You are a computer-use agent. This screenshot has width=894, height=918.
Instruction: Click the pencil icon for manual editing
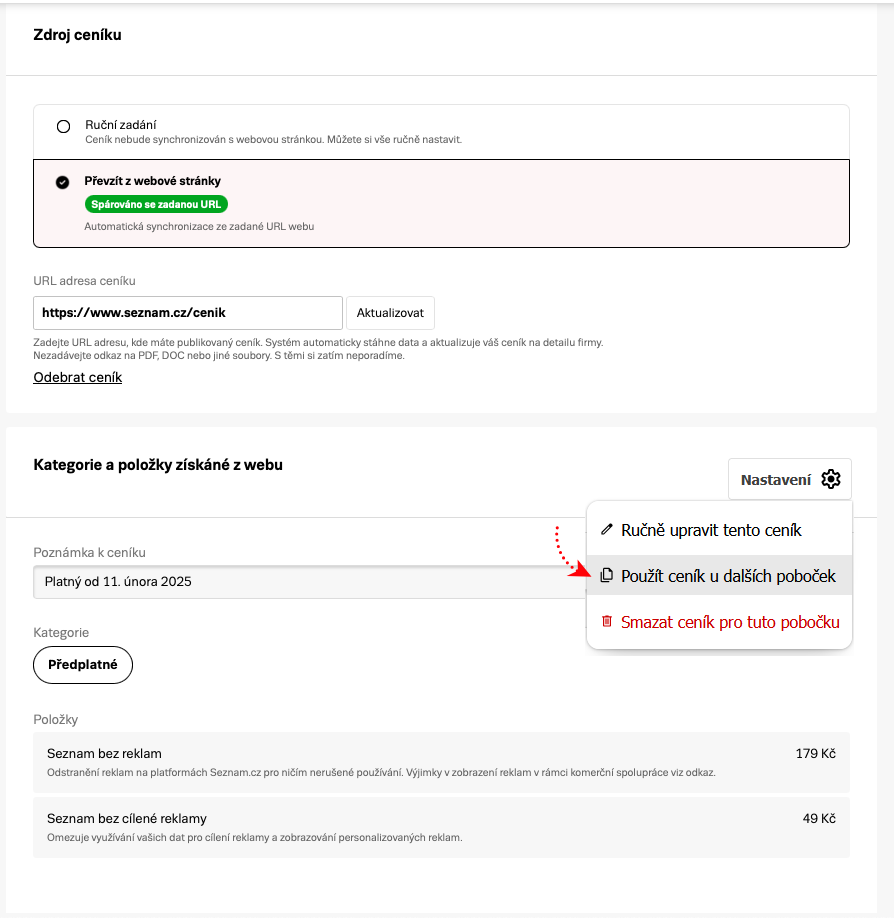pos(606,530)
